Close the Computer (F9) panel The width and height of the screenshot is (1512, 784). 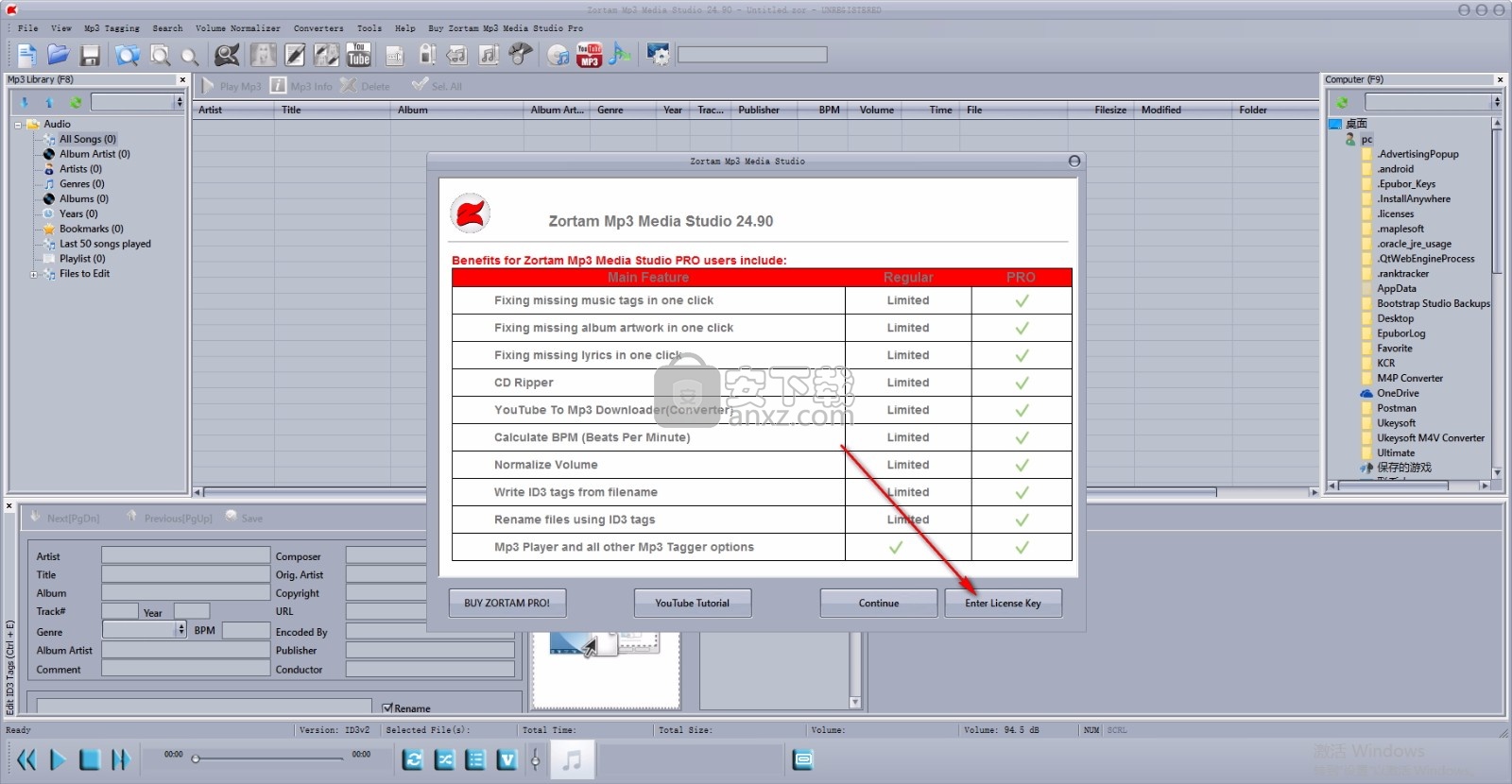pyautogui.click(x=1500, y=80)
